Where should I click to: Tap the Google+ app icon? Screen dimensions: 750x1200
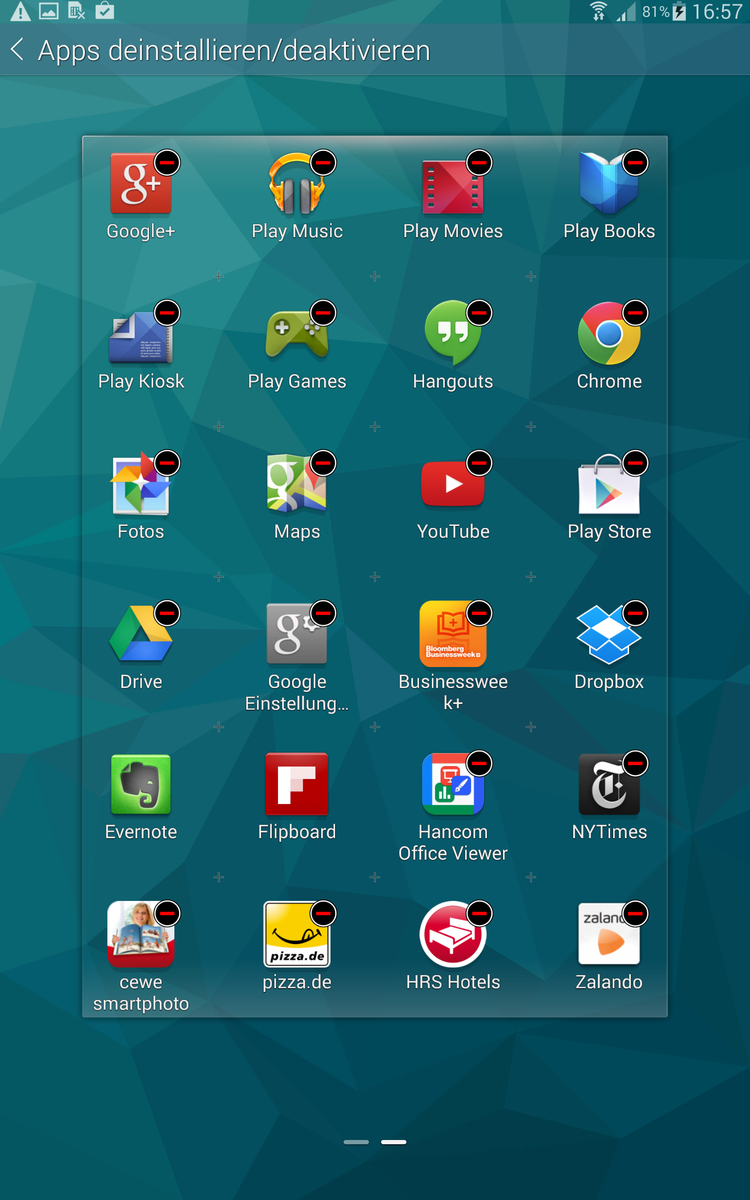(141, 184)
